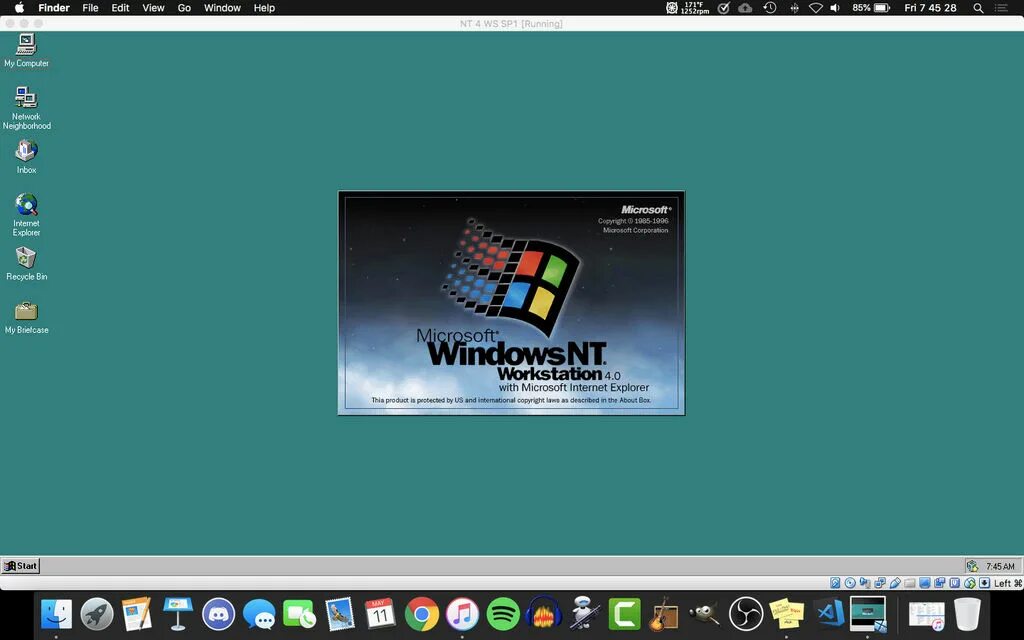Viewport: 1024px width, 640px height.
Task: Open the Go menu
Action: pyautogui.click(x=184, y=8)
